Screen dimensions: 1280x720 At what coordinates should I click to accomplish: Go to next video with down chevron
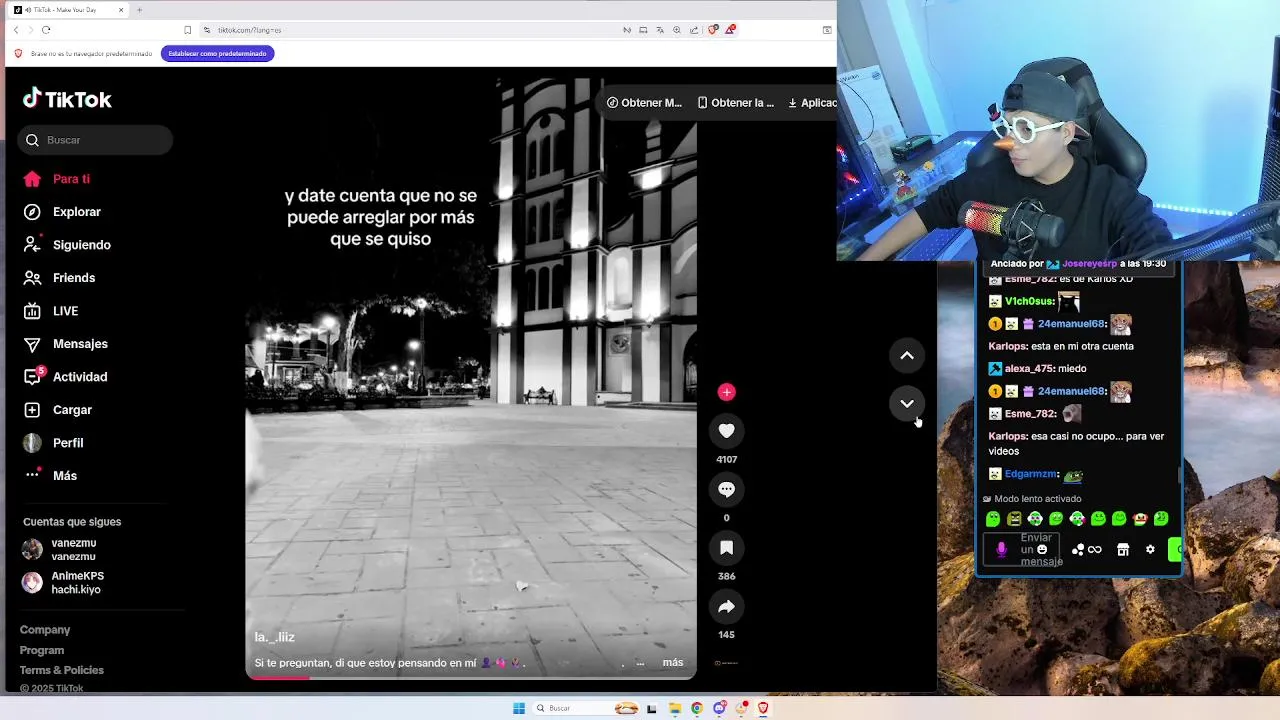pos(907,403)
